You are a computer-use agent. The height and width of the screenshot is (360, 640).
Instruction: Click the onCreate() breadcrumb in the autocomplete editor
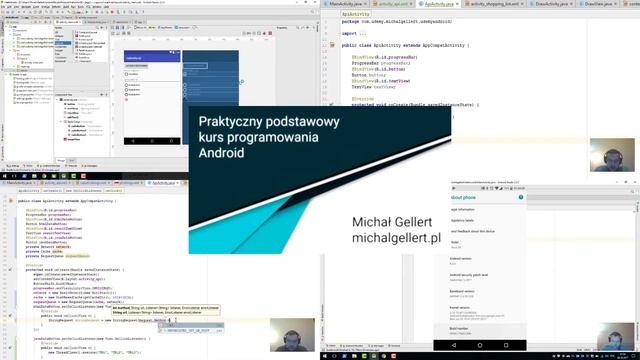tap(52, 191)
